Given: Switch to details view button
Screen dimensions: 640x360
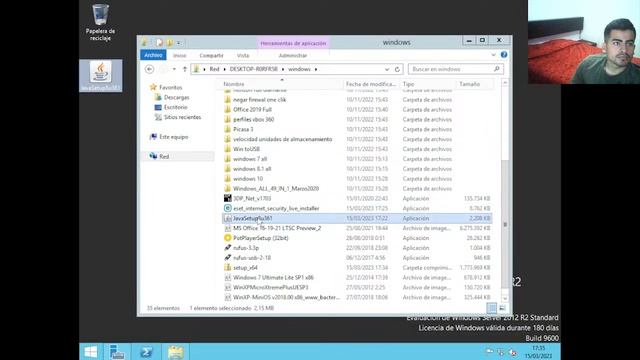Looking at the screenshot, I should coord(492,308).
